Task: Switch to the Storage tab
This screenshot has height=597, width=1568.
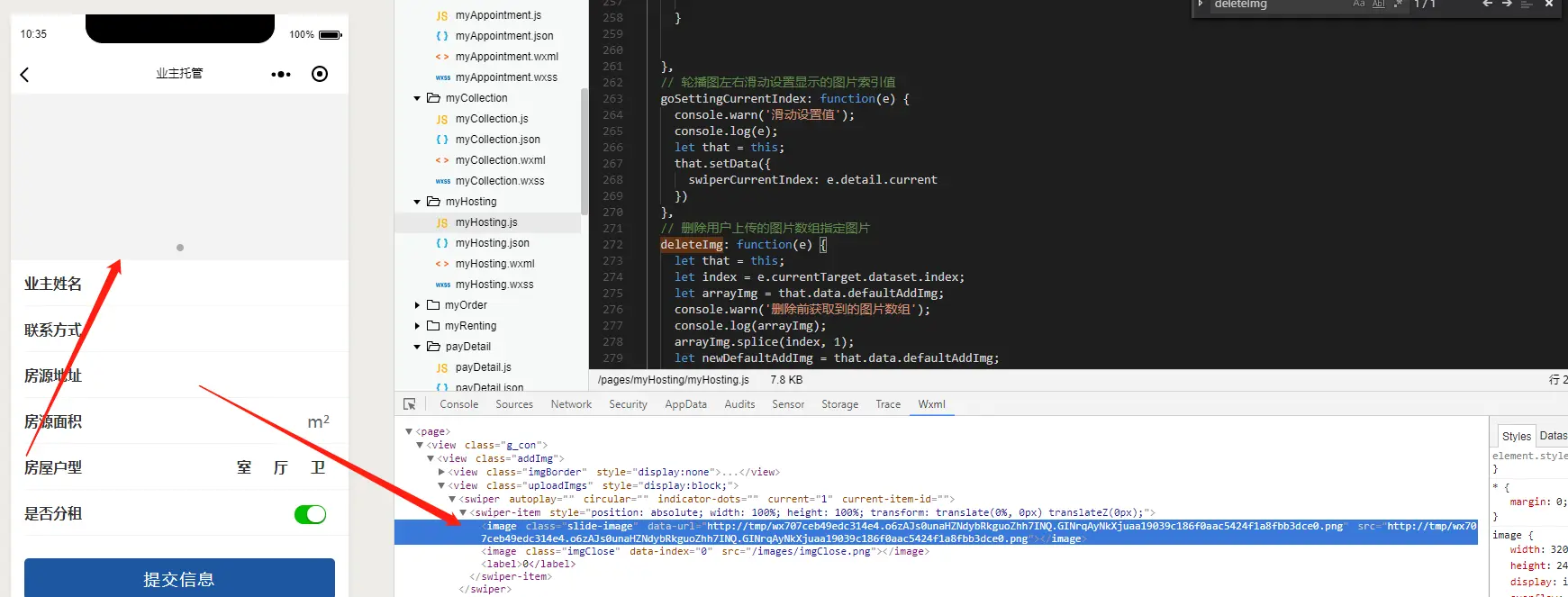Action: click(839, 404)
